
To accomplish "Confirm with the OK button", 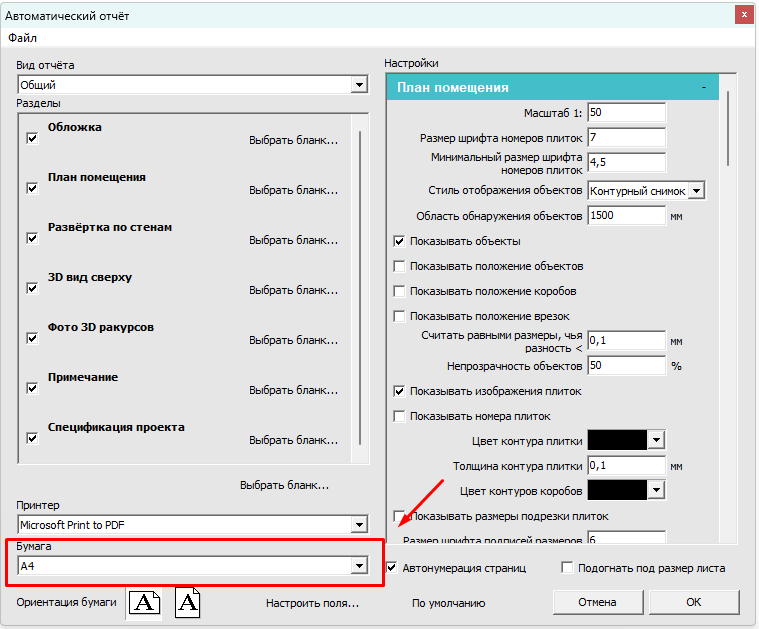I will [x=694, y=602].
